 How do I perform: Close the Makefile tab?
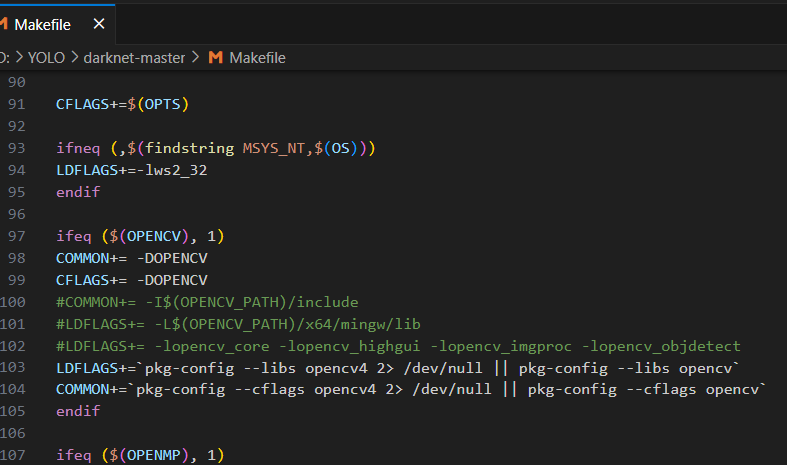99,24
